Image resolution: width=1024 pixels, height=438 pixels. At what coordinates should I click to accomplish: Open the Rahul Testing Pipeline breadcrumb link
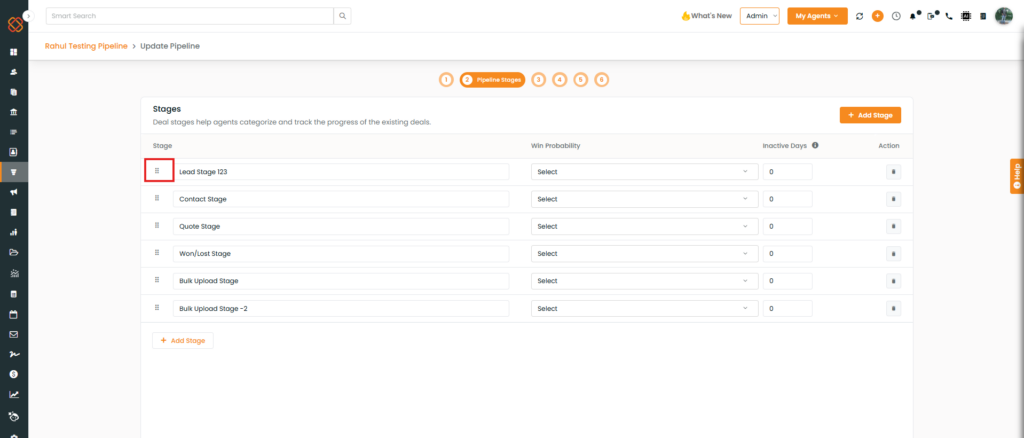coord(86,47)
